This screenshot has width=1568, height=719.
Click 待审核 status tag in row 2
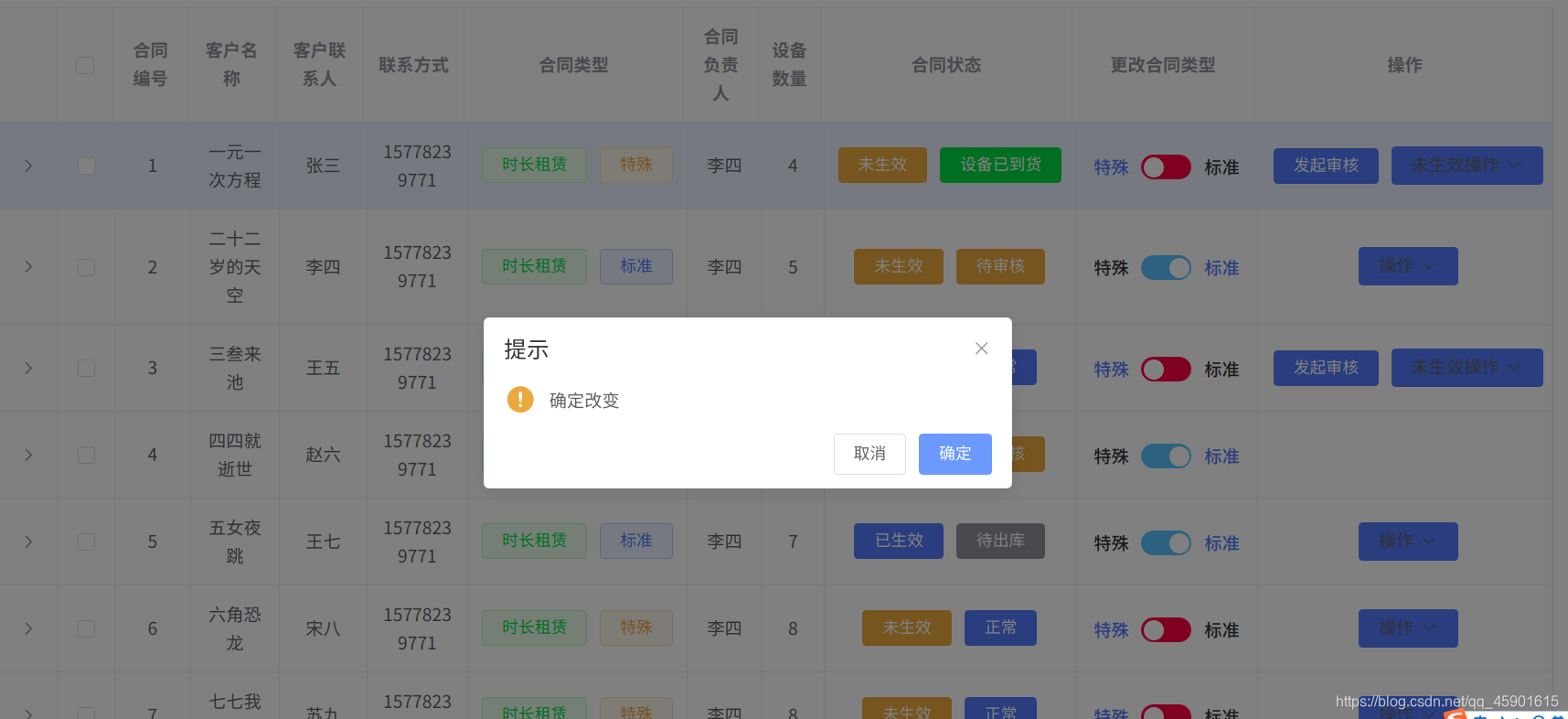(1000, 266)
